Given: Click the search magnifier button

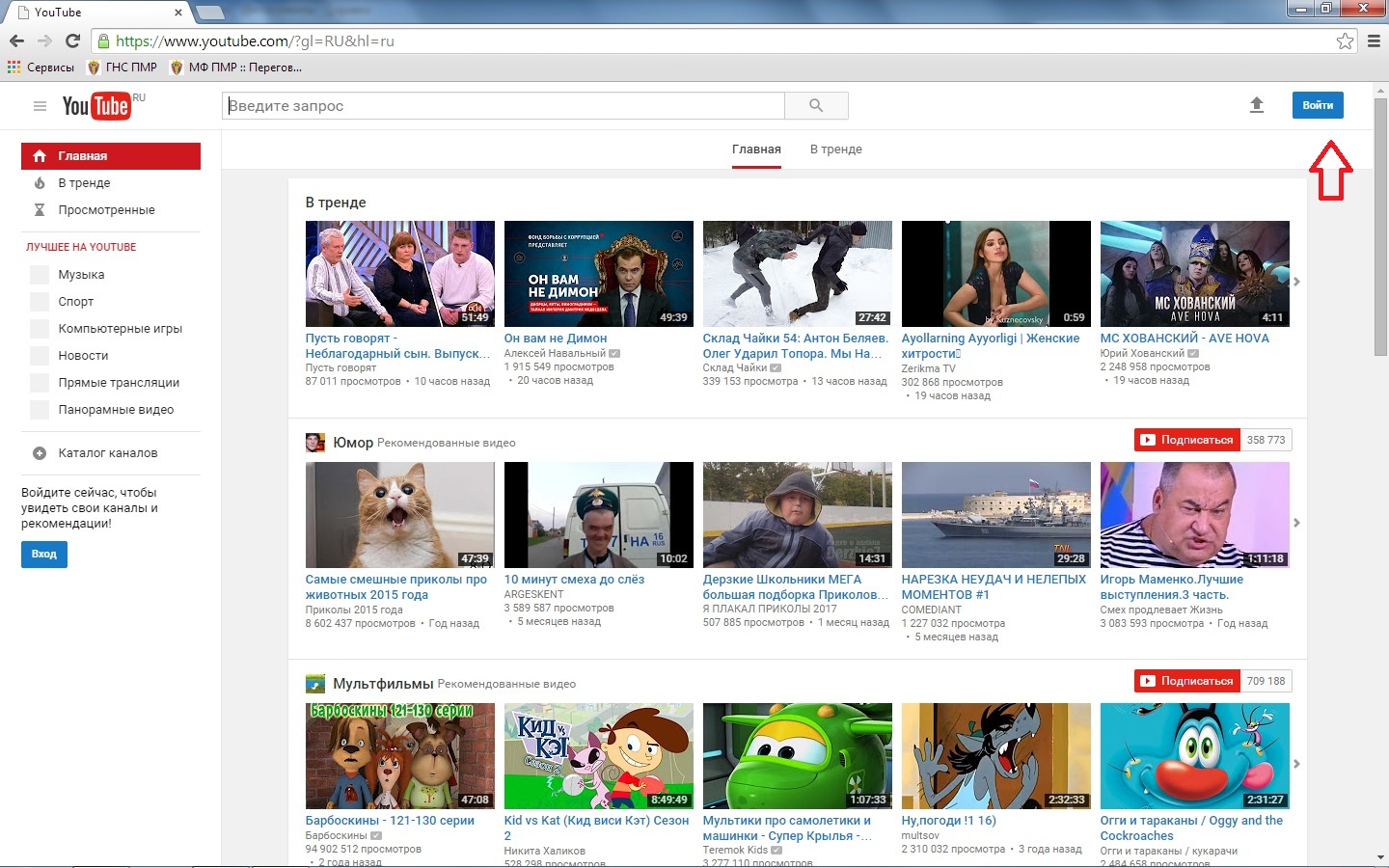Looking at the screenshot, I should 816,106.
